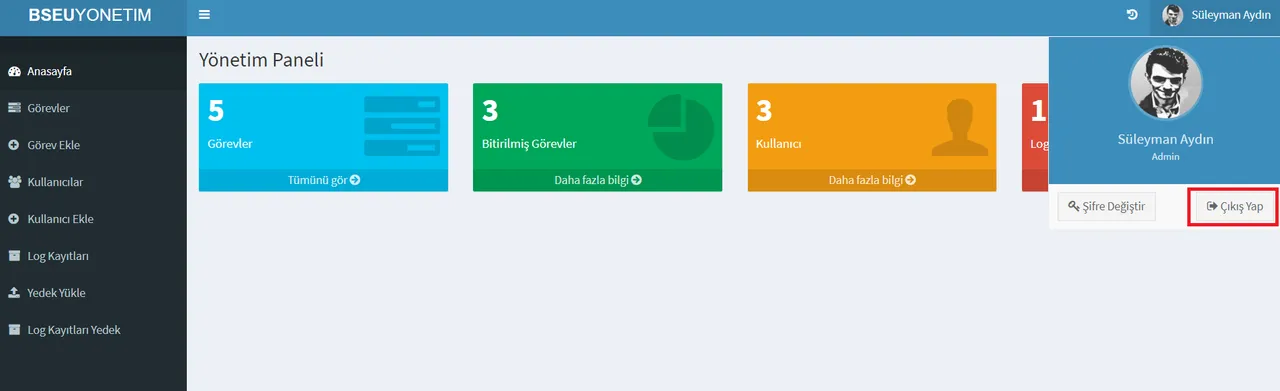
Task: Click the dashboard icon beside Anasayfa
Action: 14,72
